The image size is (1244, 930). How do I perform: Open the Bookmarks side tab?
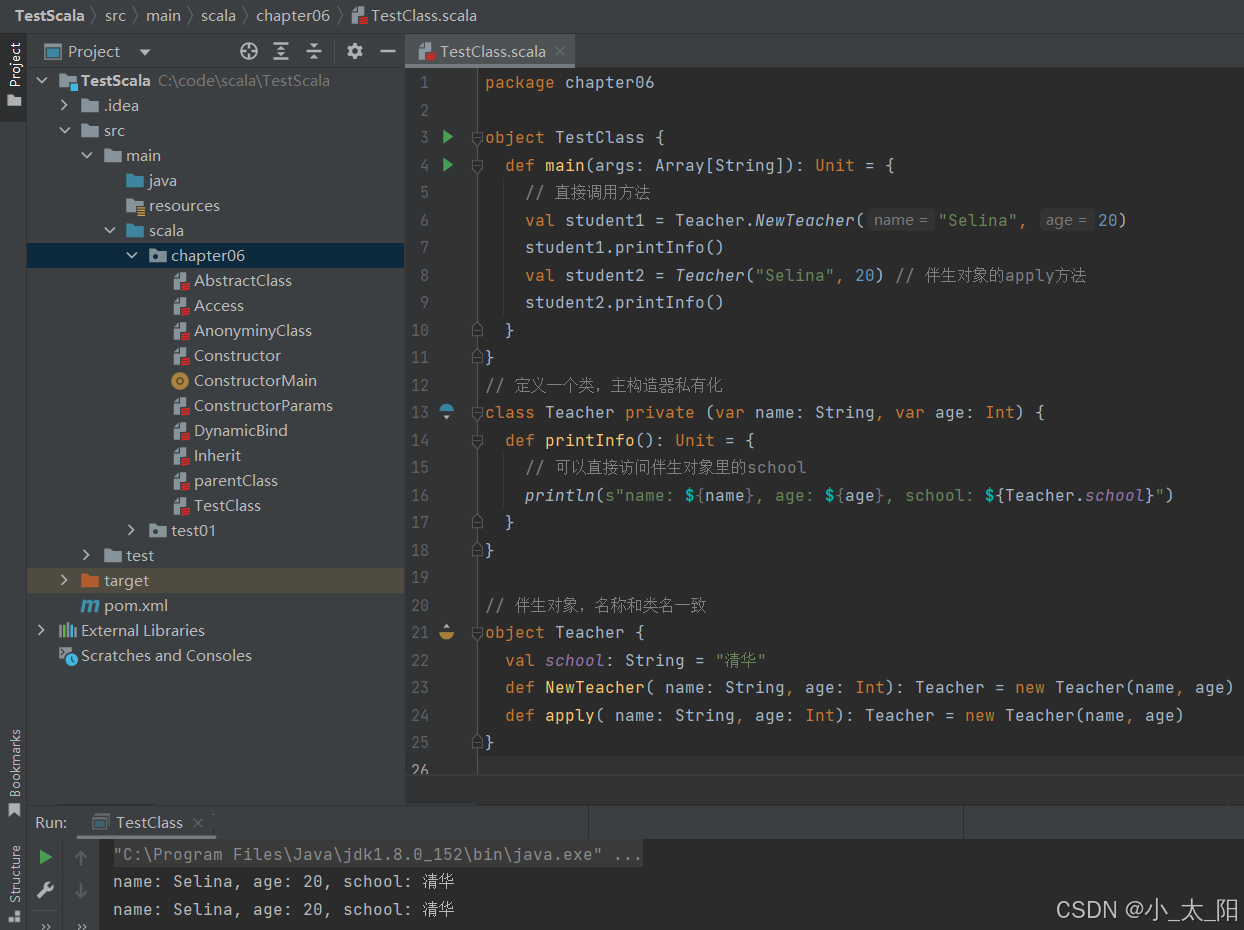[14, 772]
